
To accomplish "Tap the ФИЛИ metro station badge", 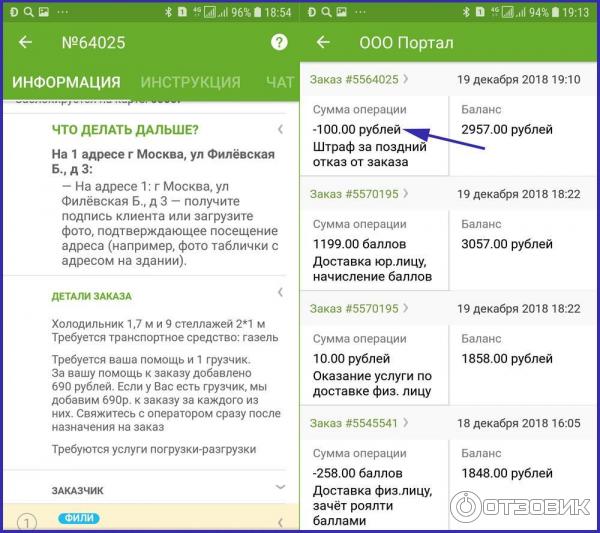I will coord(79,518).
